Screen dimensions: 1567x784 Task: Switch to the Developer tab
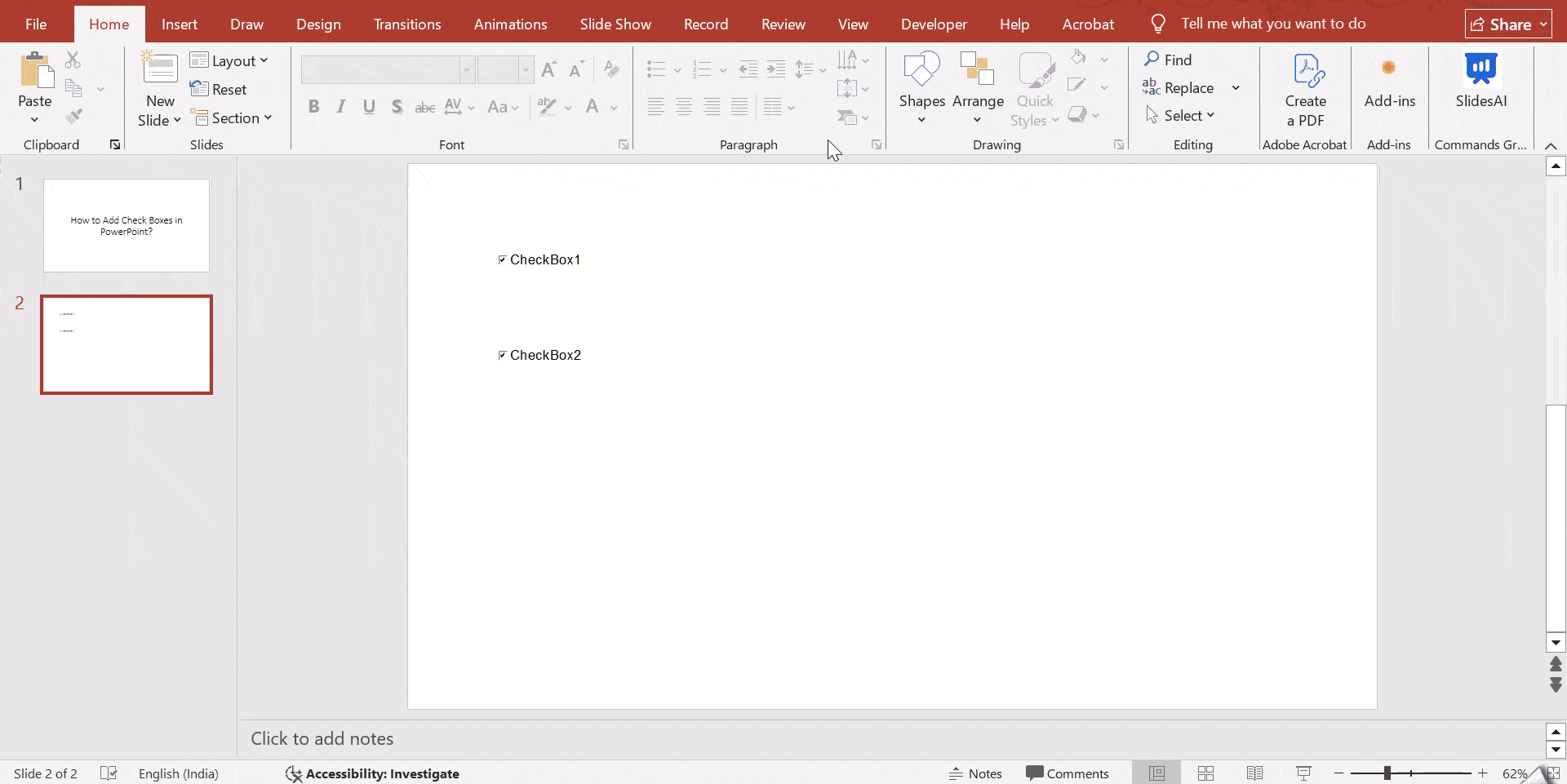point(933,24)
